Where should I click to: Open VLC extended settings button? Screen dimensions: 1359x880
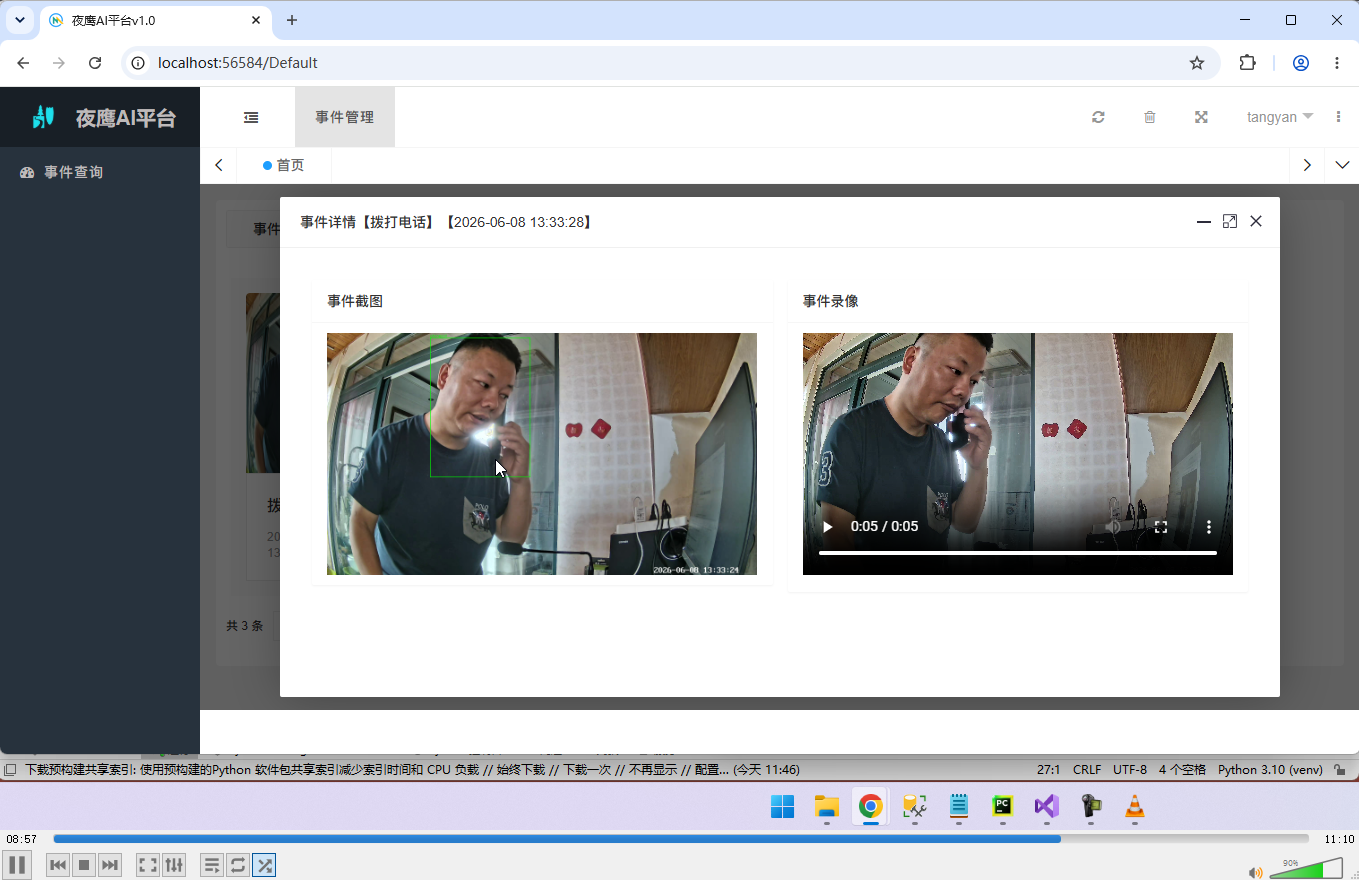[174, 864]
